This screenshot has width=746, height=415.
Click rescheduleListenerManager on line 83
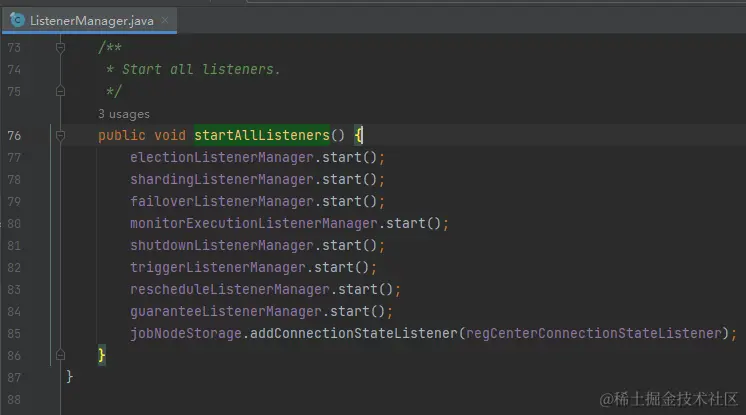(230, 289)
